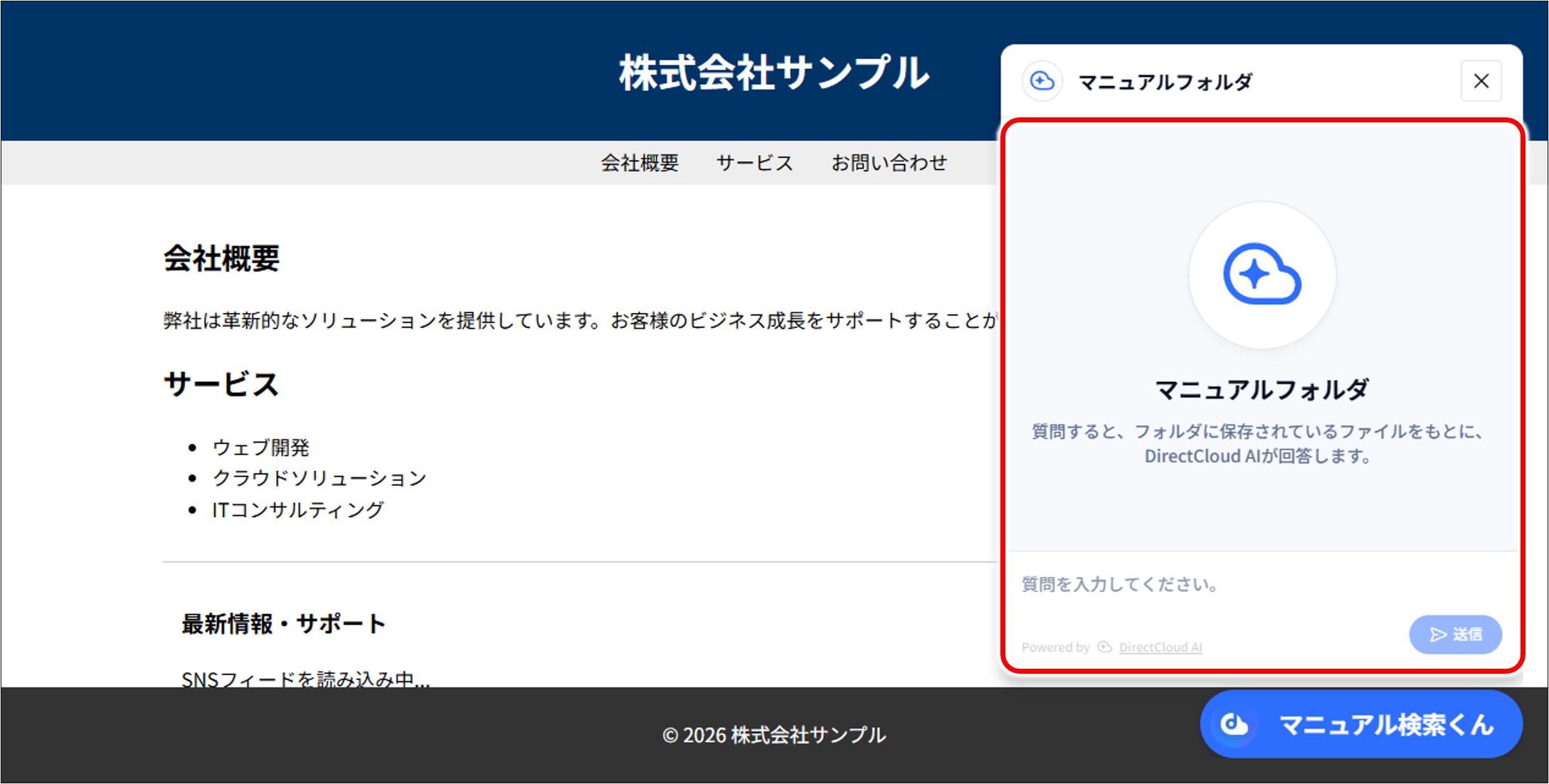Click the サービス section heading
Screen dimensions: 1549x784
click(x=221, y=384)
